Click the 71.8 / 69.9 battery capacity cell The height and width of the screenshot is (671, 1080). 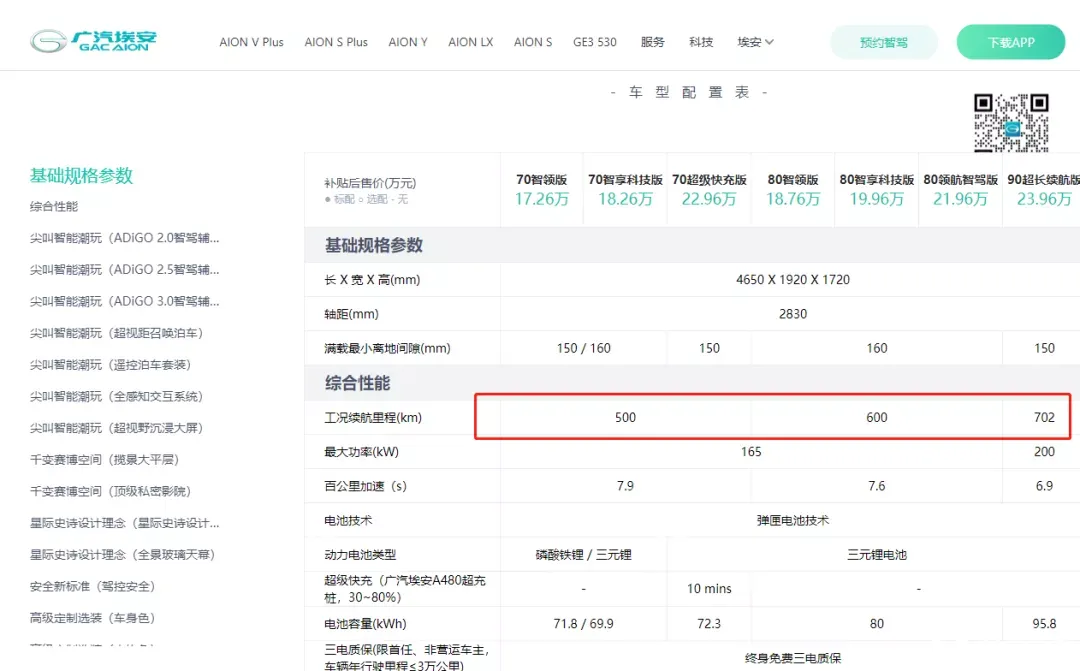point(583,624)
